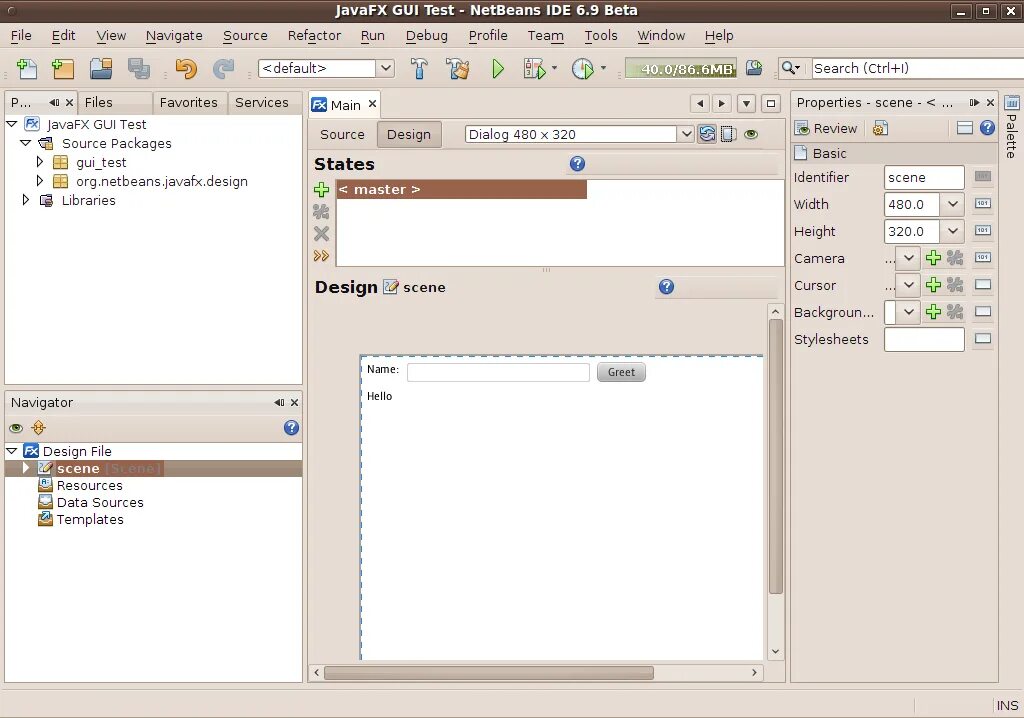Click the Save All toolbar icon

click(138, 68)
